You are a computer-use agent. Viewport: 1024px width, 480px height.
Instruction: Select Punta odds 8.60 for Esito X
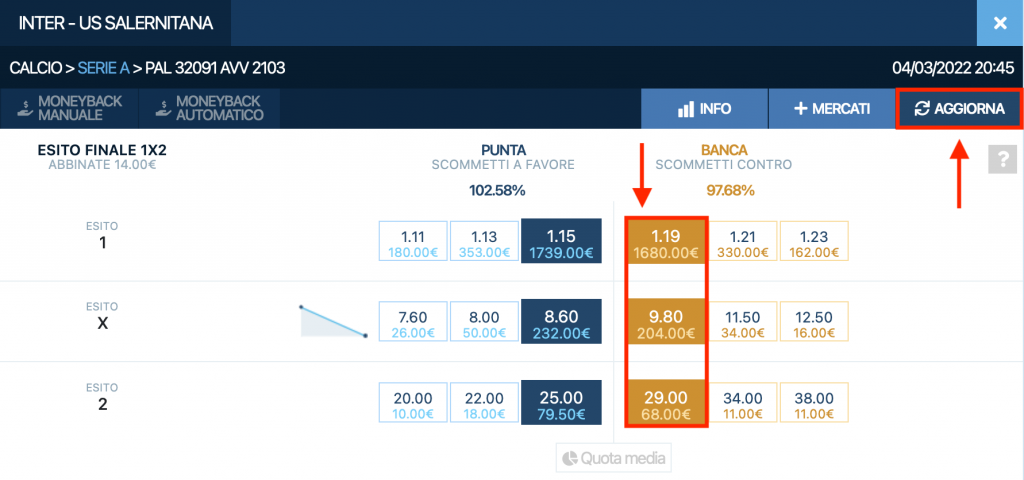(560, 324)
